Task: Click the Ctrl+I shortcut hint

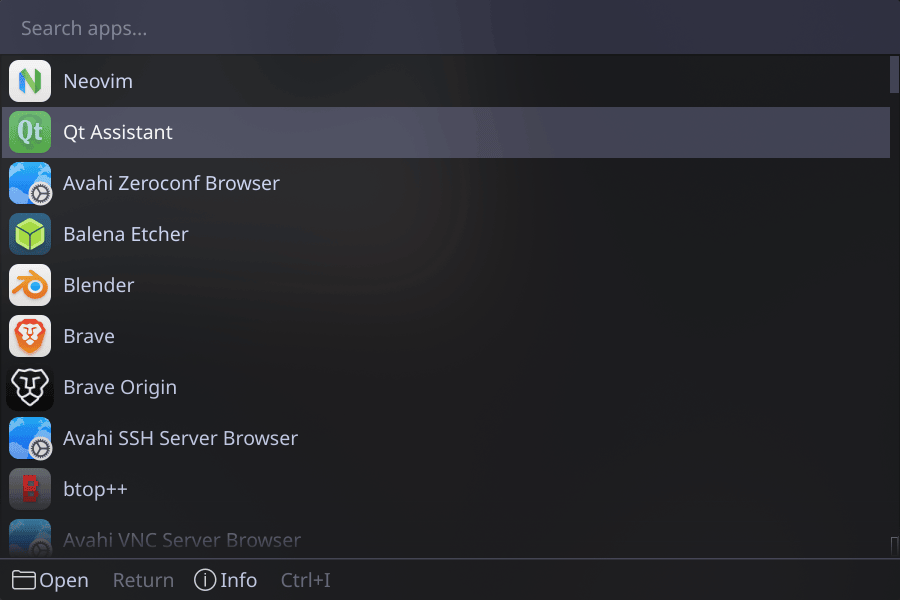Action: click(x=305, y=580)
